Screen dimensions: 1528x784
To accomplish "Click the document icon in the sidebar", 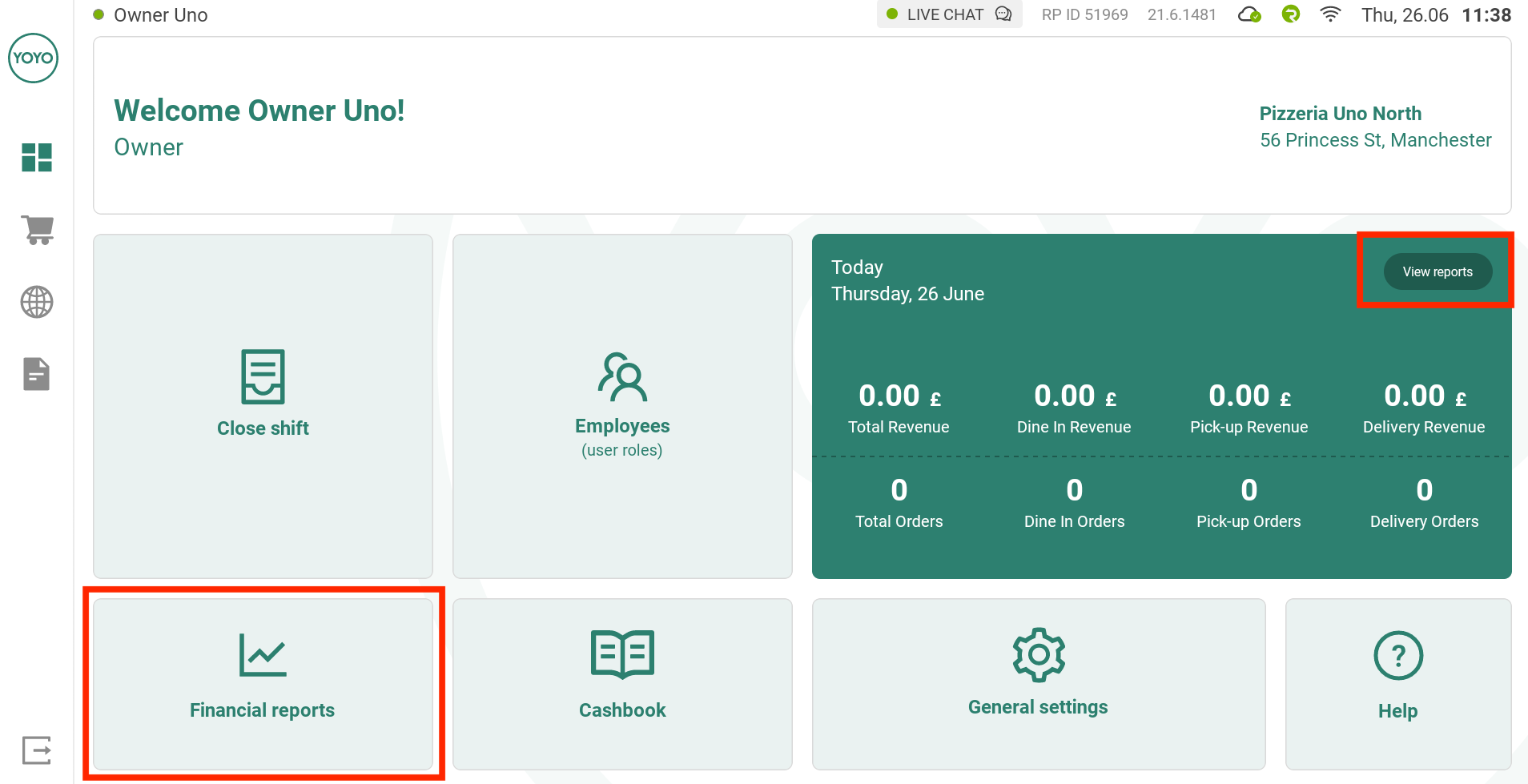I will [x=35, y=373].
